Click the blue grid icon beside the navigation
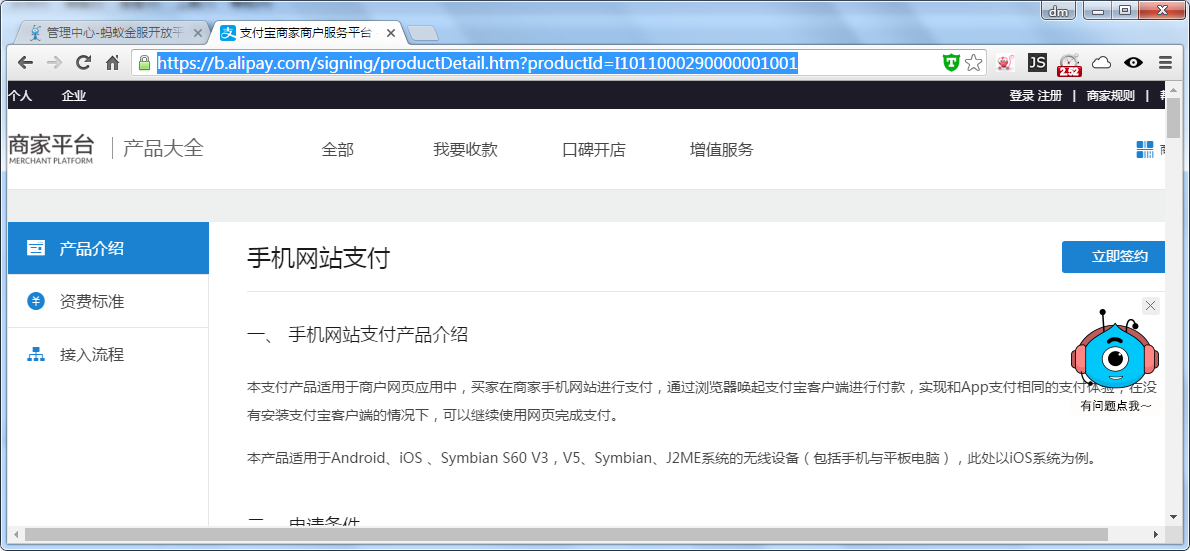1190x551 pixels. tap(1144, 150)
